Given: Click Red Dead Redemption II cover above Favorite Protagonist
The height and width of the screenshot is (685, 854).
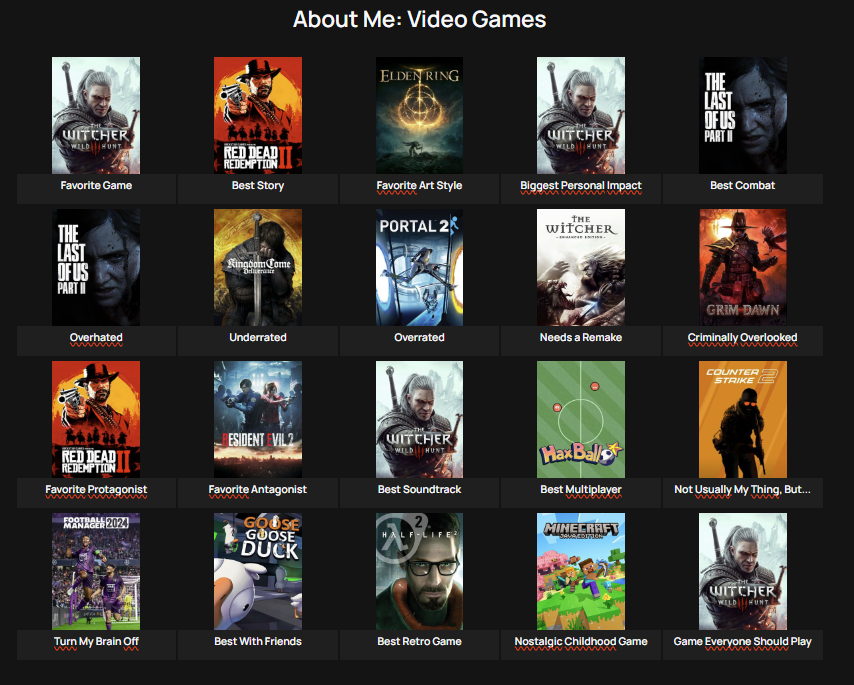Looking at the screenshot, I should (x=96, y=419).
